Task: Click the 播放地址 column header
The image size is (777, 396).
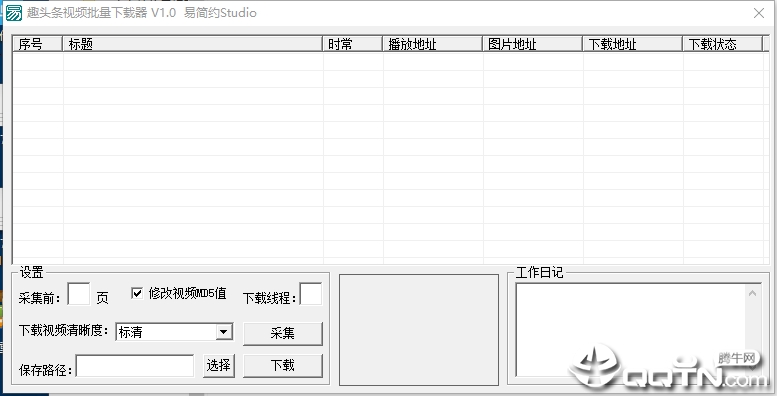Action: 432,44
